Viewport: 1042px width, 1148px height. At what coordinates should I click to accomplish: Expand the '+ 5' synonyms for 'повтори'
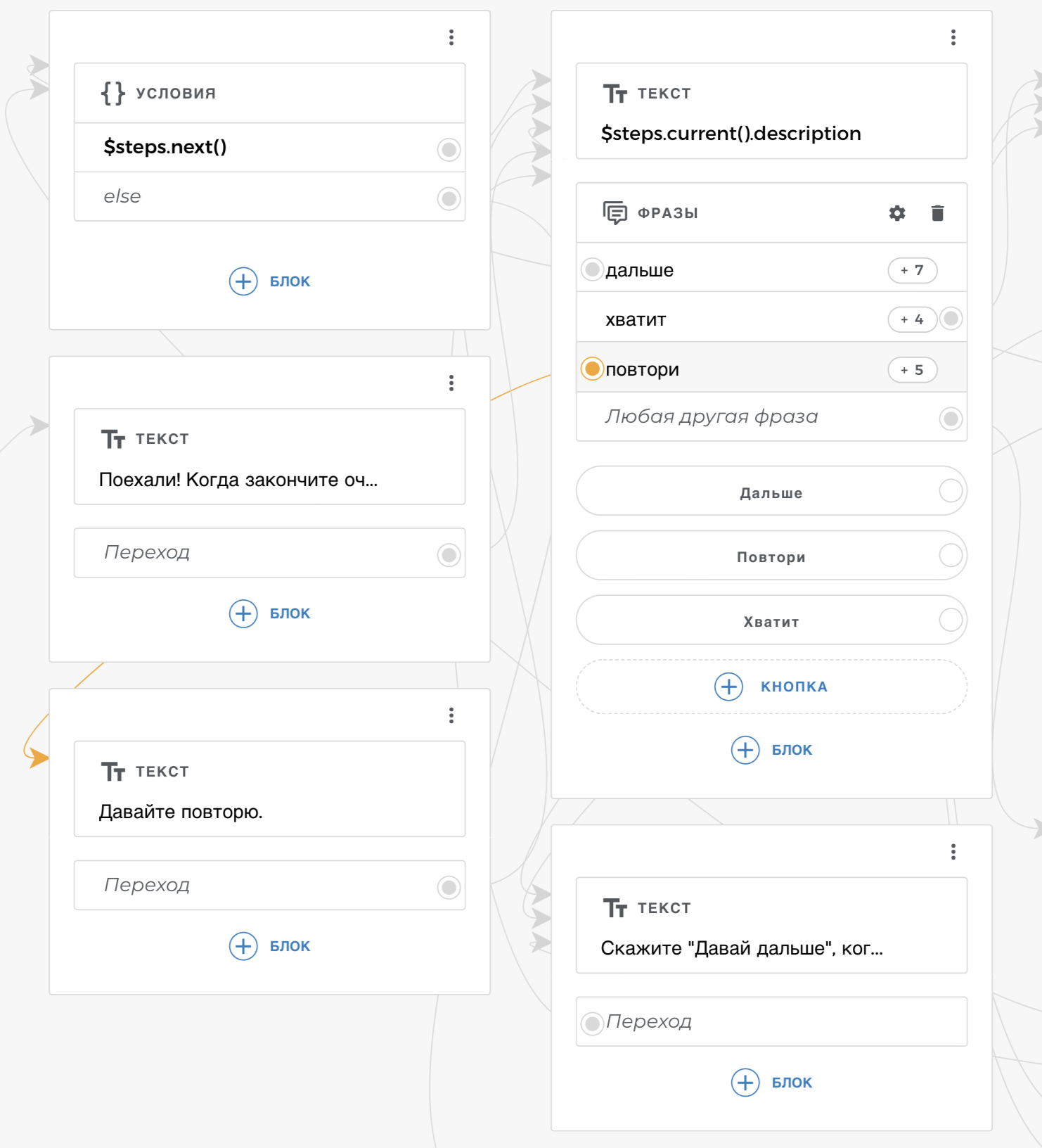click(912, 370)
